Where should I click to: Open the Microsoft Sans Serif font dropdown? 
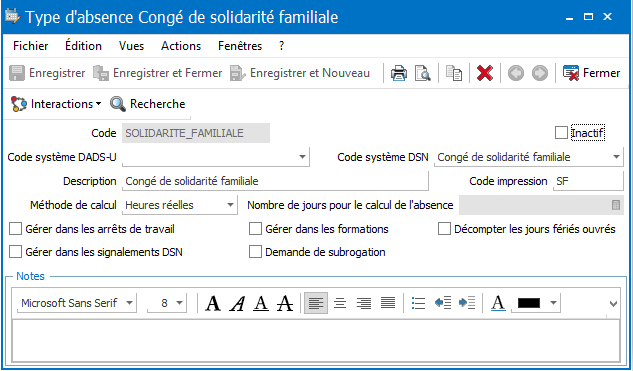77,303
